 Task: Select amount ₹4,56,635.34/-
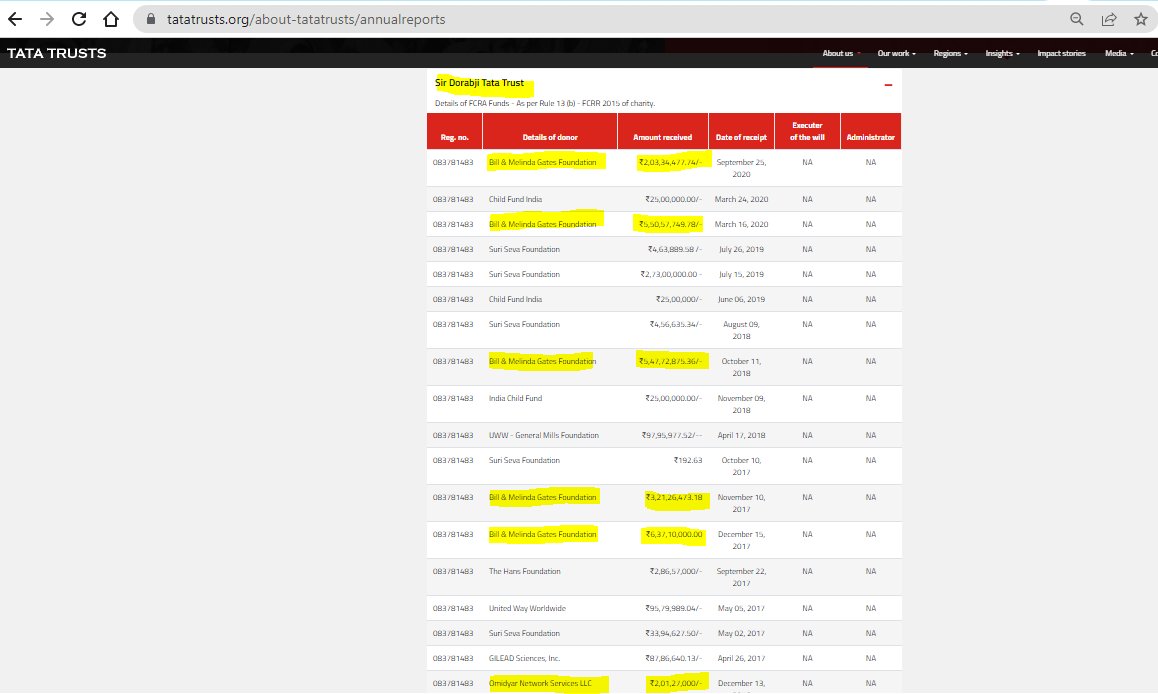(x=676, y=324)
